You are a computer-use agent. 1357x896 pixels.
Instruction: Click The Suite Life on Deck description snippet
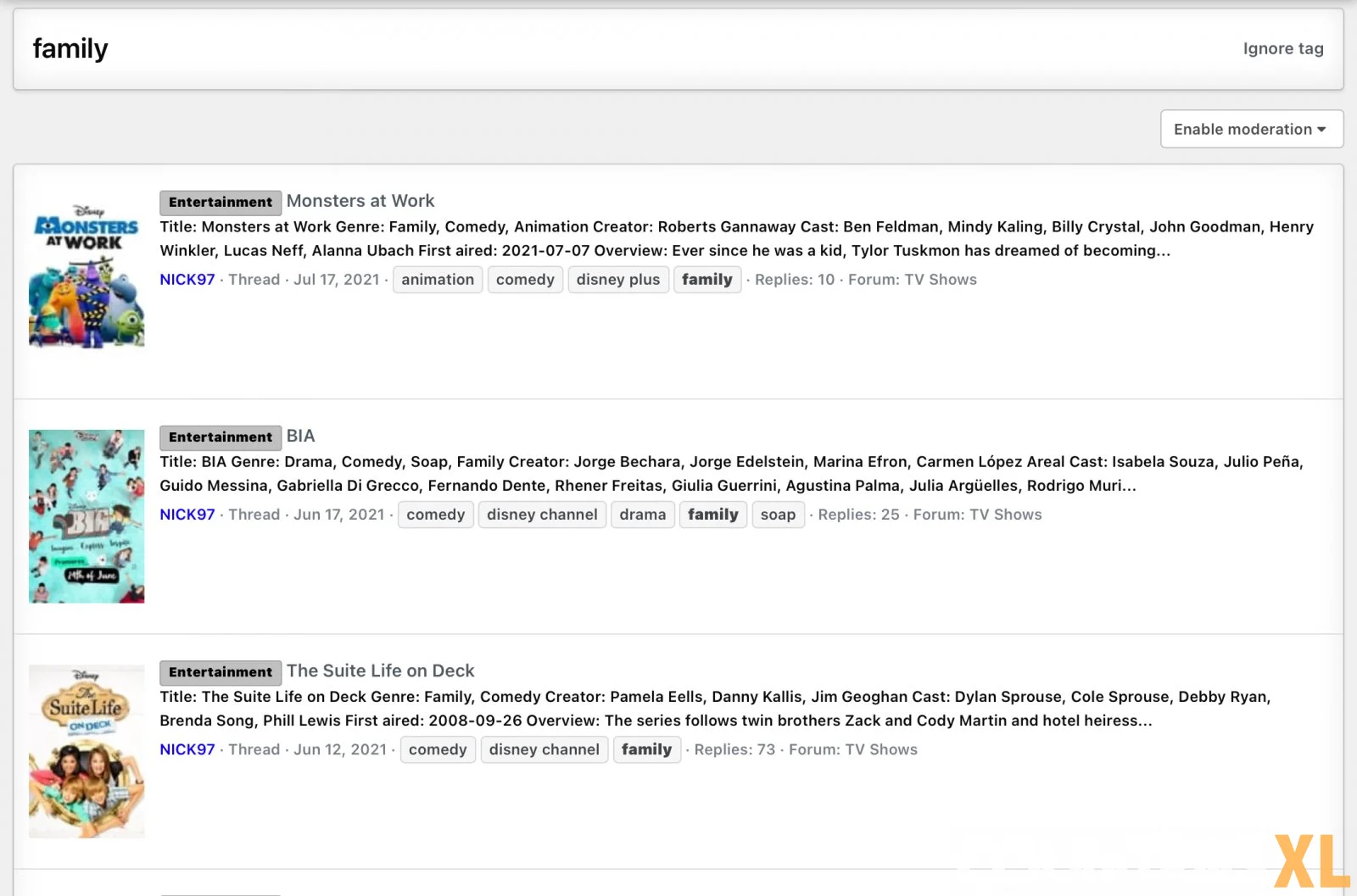pyautogui.click(x=715, y=708)
